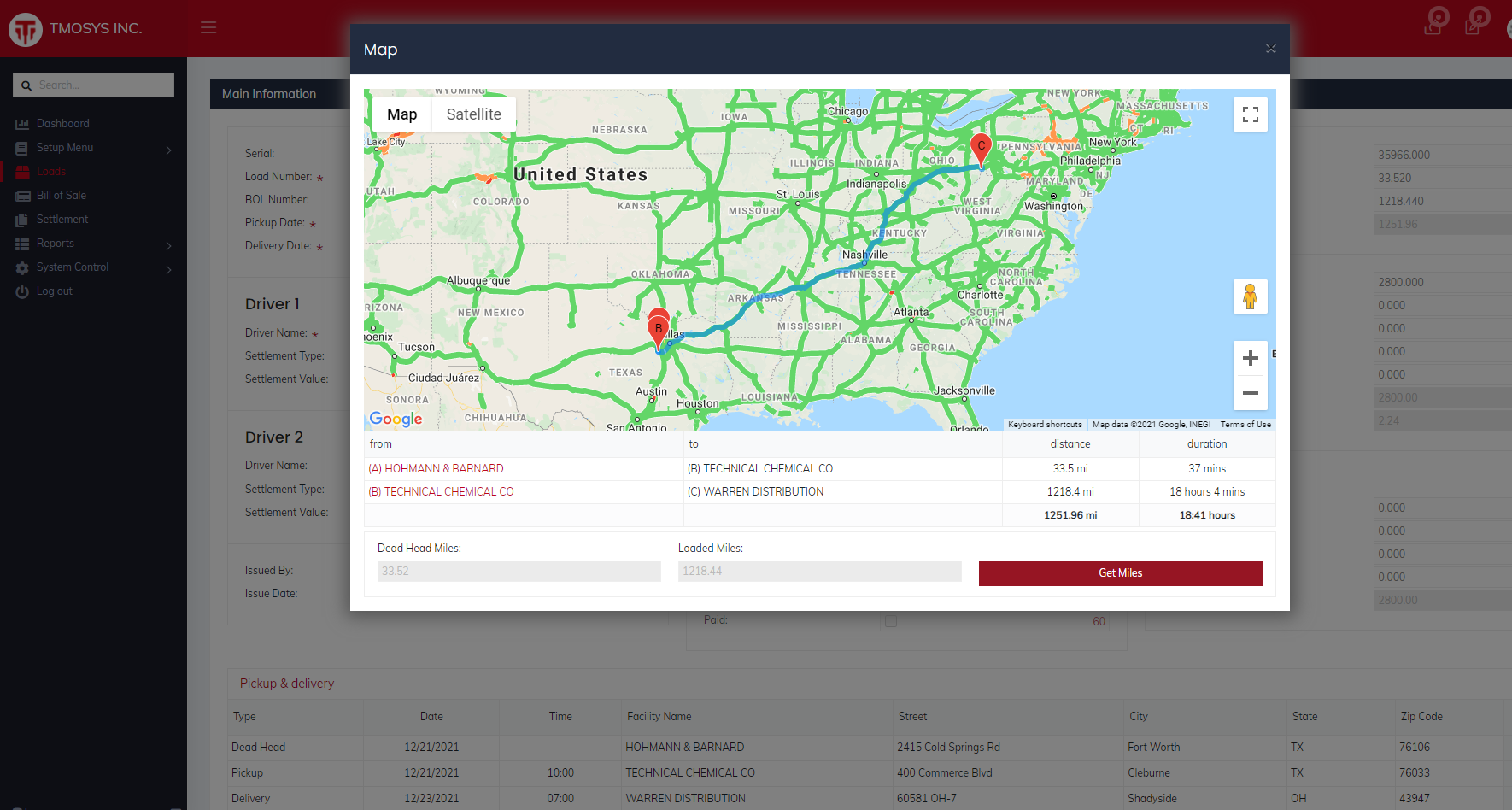Click the Loads truck icon
1512x810 pixels.
click(22, 172)
